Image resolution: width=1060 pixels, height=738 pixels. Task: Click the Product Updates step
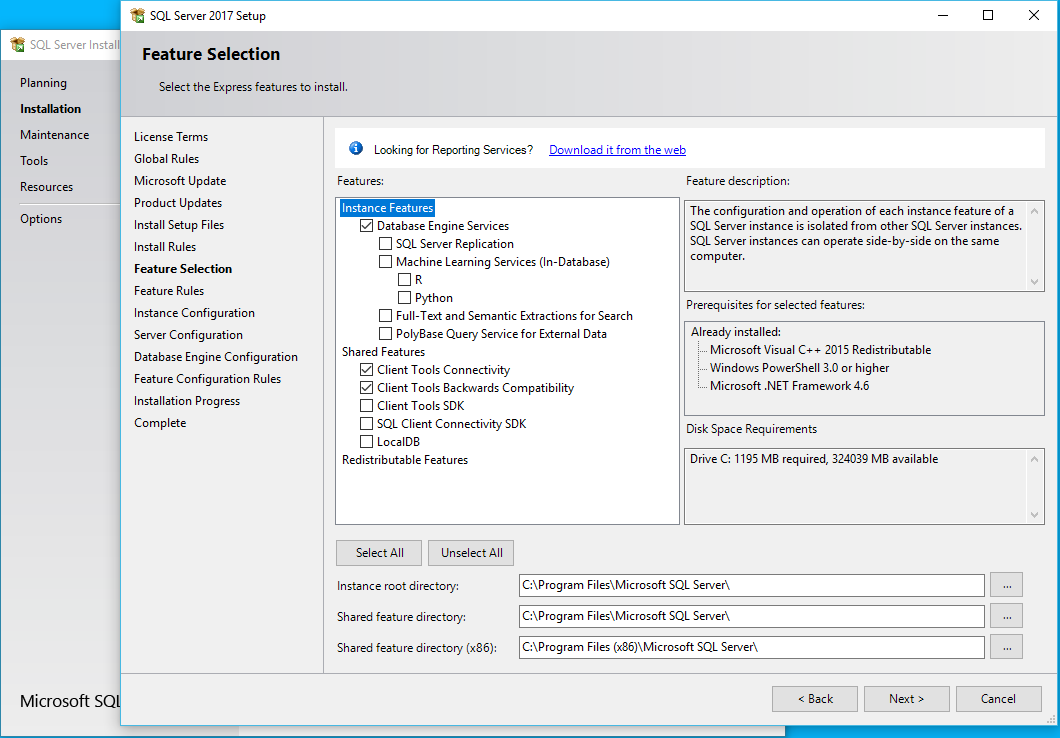pos(178,203)
